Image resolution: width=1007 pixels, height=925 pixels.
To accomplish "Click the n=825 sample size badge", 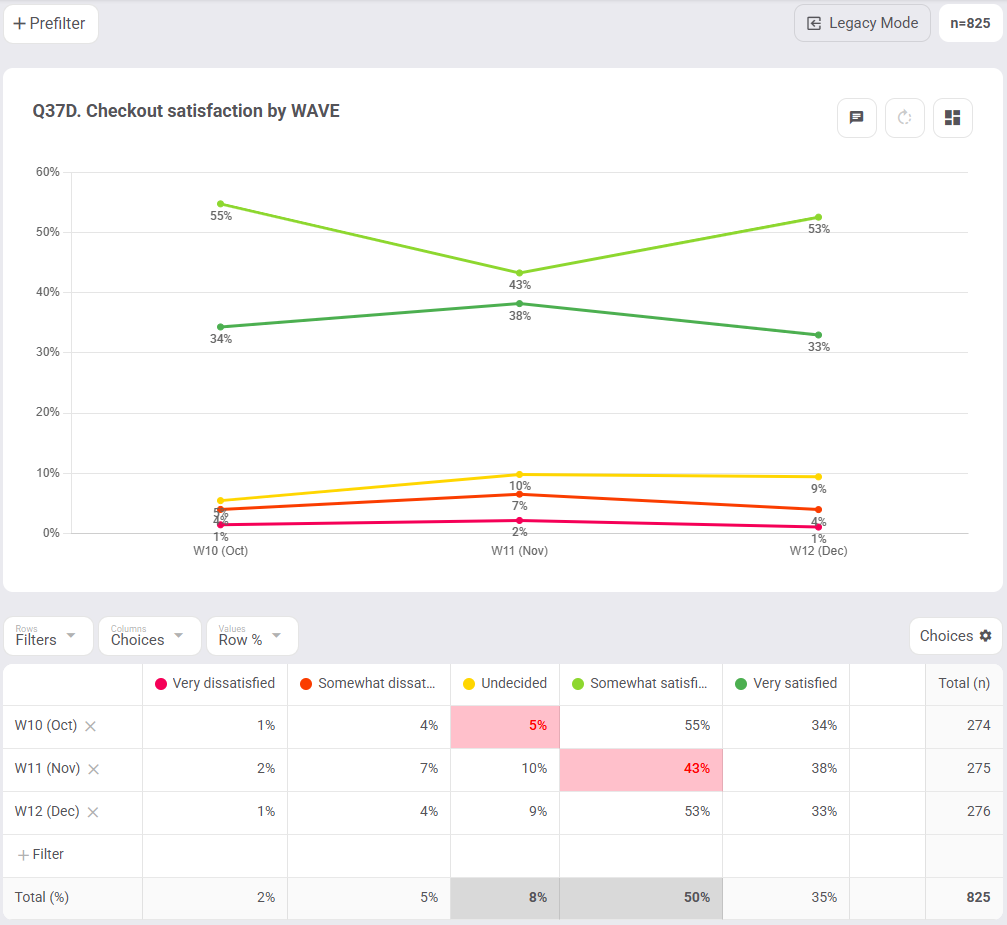I will pyautogui.click(x=970, y=23).
